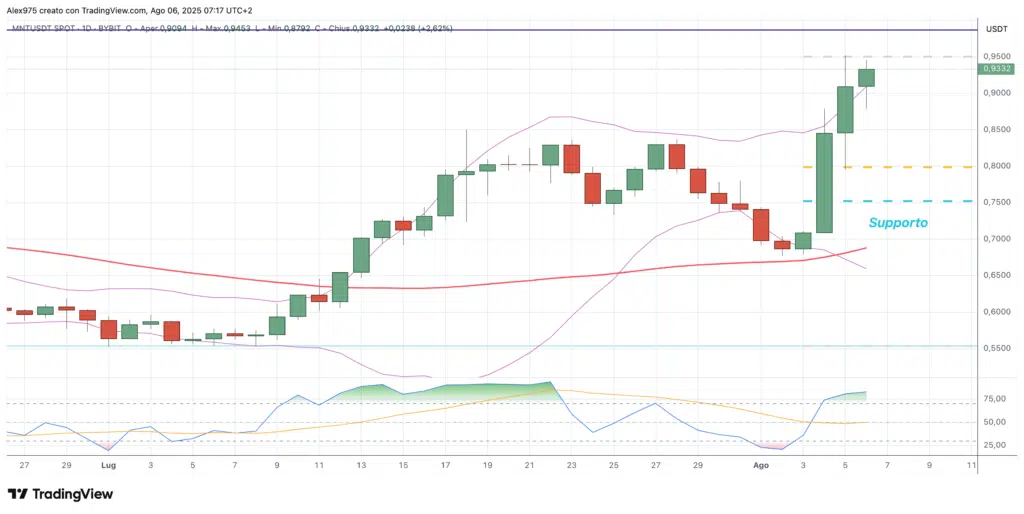Click the "Supporto" text annotation
This screenshot has height=514, width=1024.
click(897, 223)
